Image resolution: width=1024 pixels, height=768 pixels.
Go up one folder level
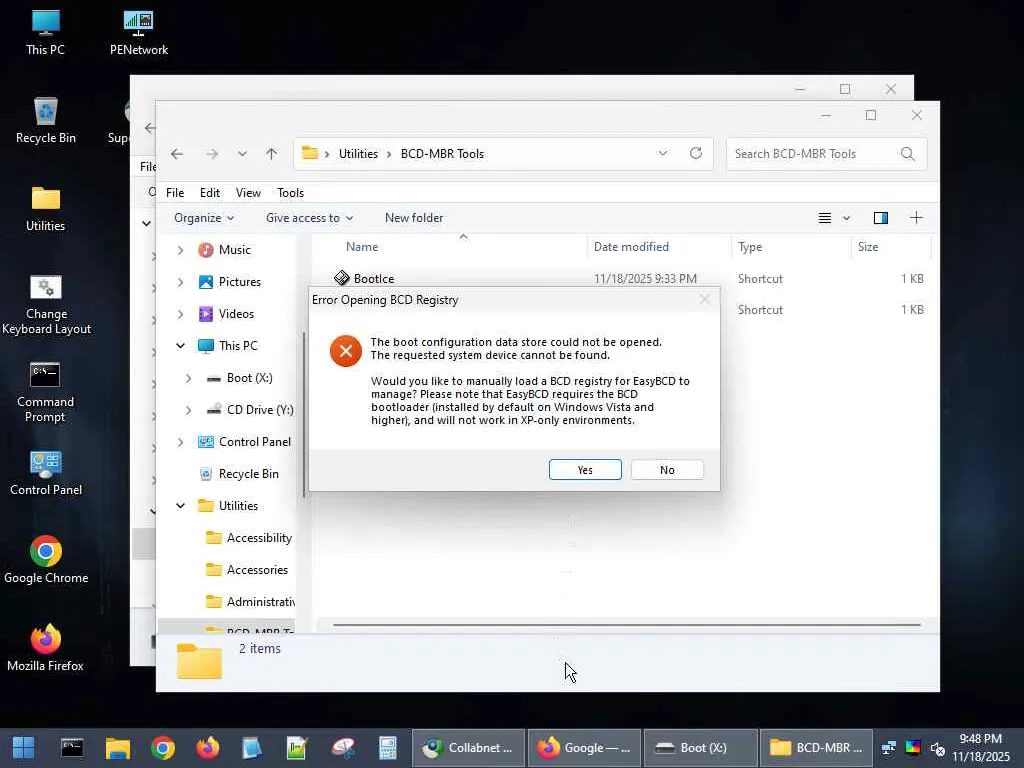tap(272, 153)
